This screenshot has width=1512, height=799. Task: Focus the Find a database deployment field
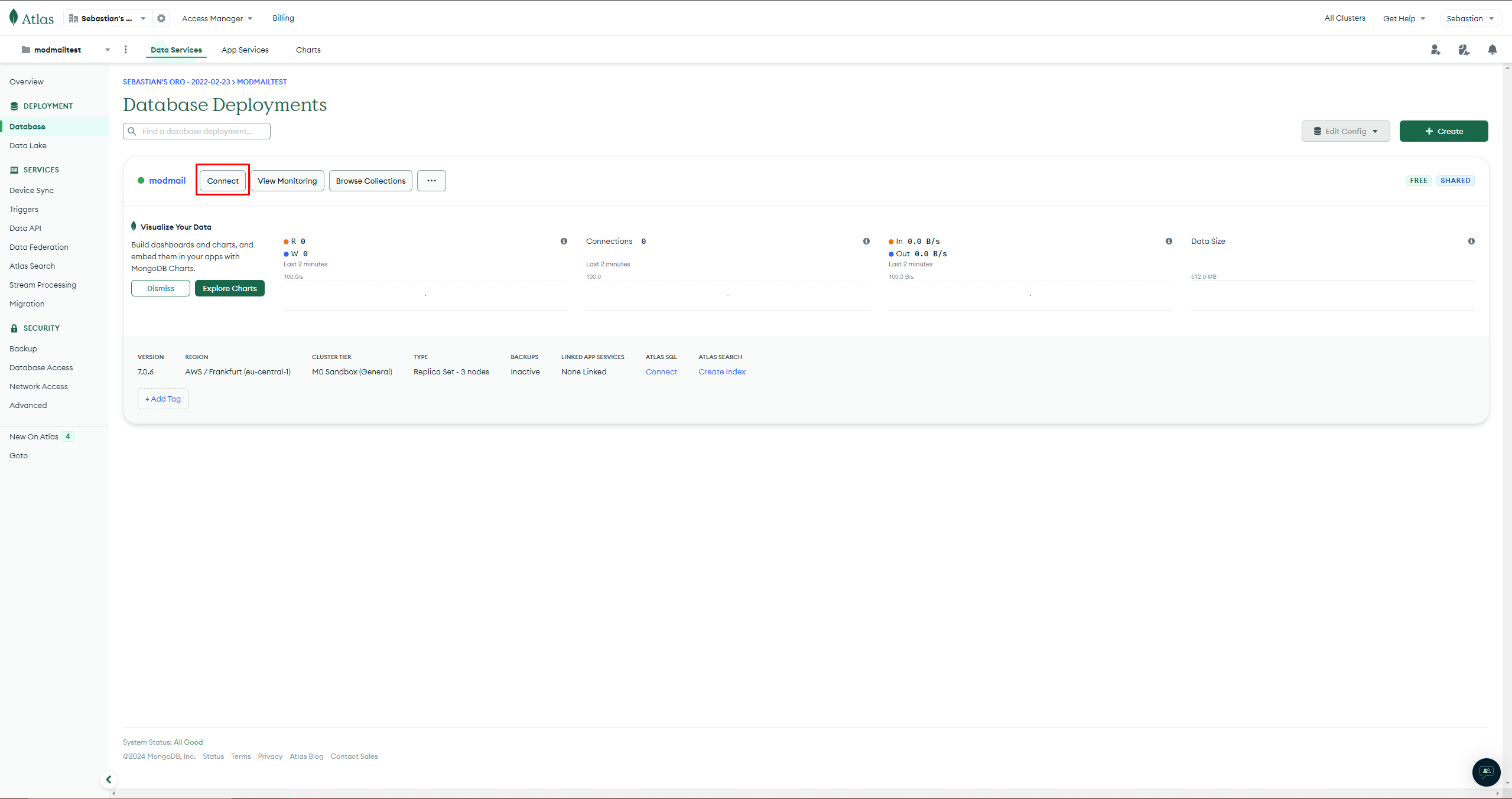(197, 131)
